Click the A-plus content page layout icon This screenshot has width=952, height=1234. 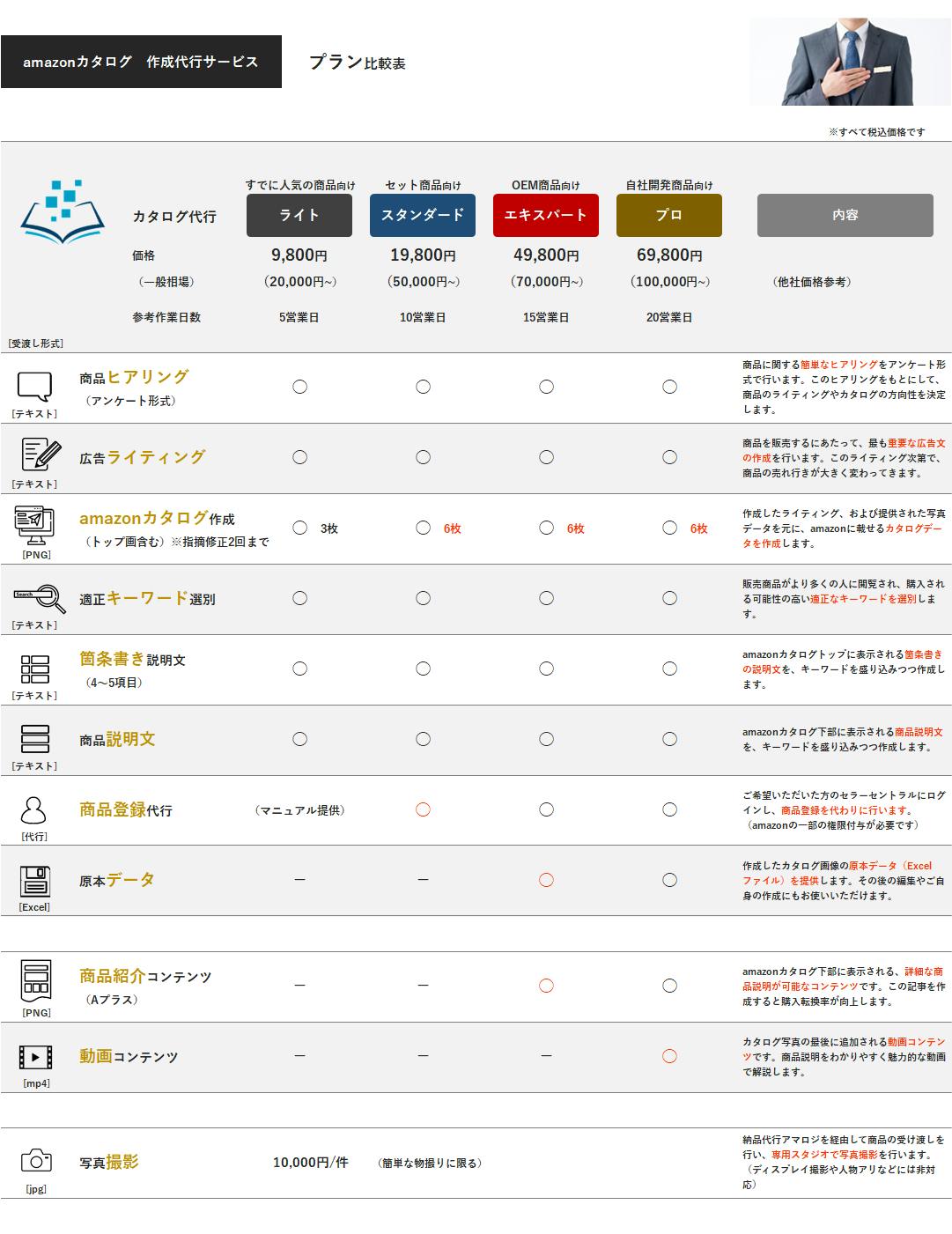point(36,981)
